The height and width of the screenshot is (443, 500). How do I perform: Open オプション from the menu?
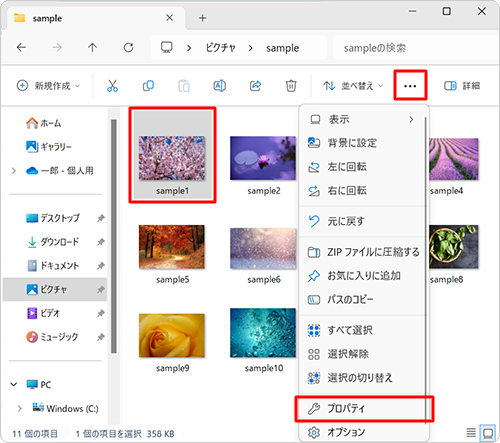coord(362,432)
